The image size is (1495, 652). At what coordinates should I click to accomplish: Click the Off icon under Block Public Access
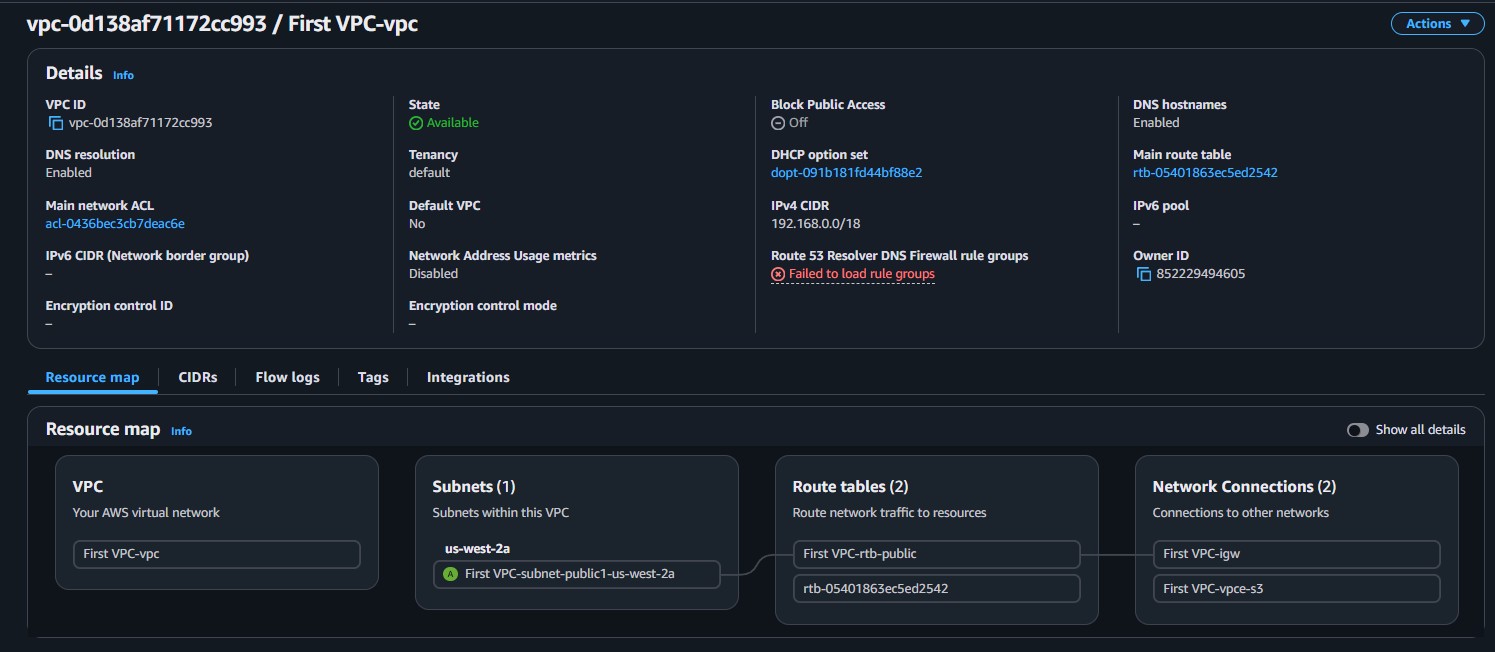pyautogui.click(x=777, y=122)
